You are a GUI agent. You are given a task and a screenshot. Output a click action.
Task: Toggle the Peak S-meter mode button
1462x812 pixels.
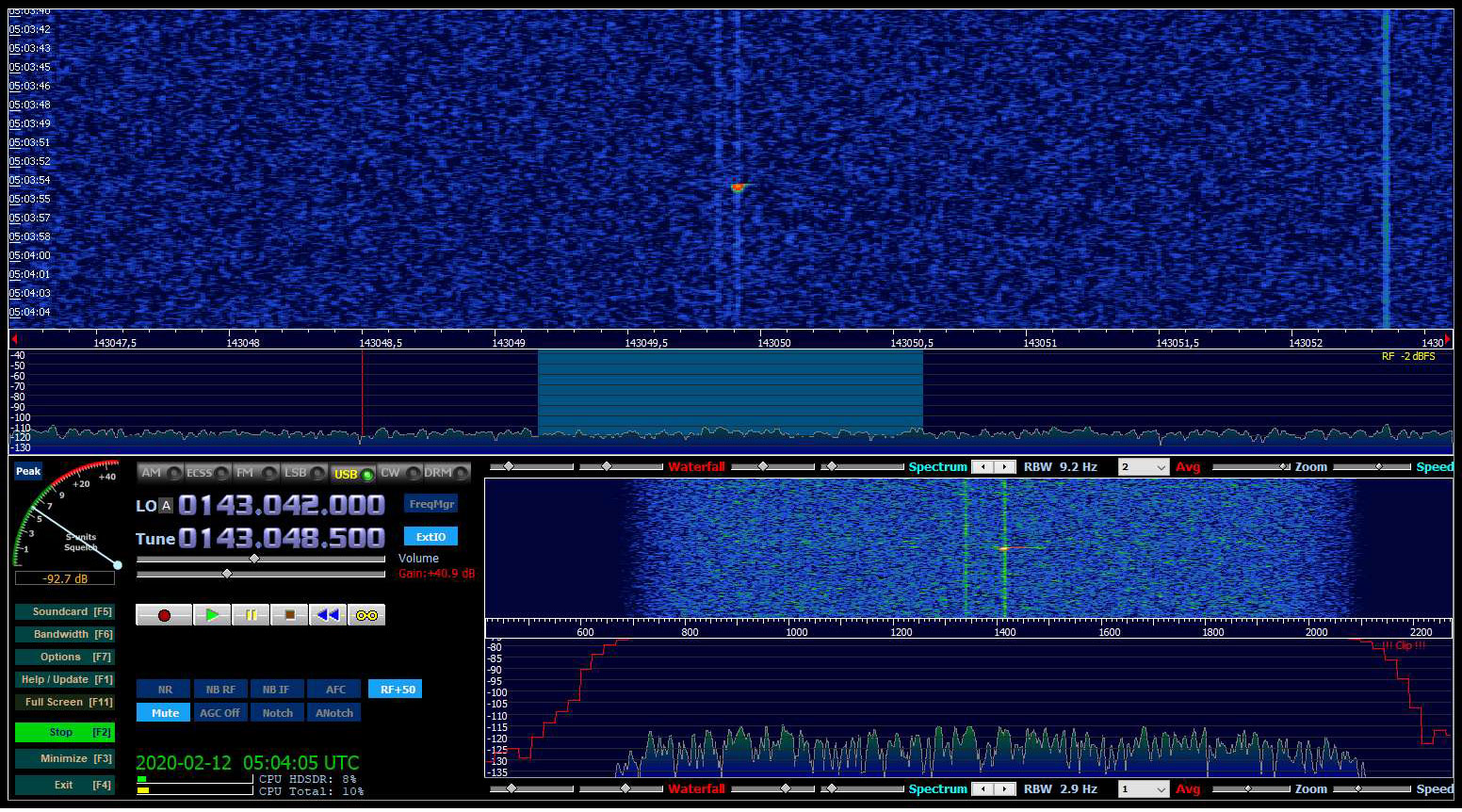coord(28,471)
